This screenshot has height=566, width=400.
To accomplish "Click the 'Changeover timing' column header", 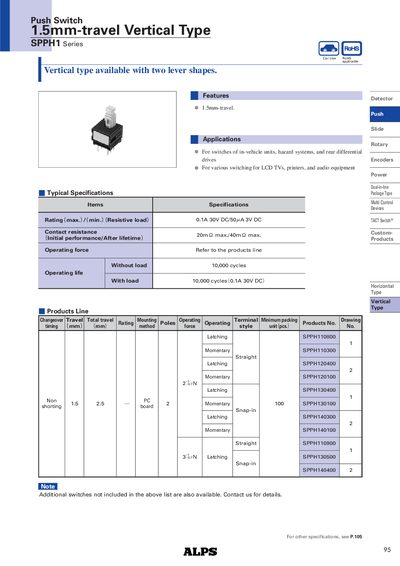I will click(51, 323).
